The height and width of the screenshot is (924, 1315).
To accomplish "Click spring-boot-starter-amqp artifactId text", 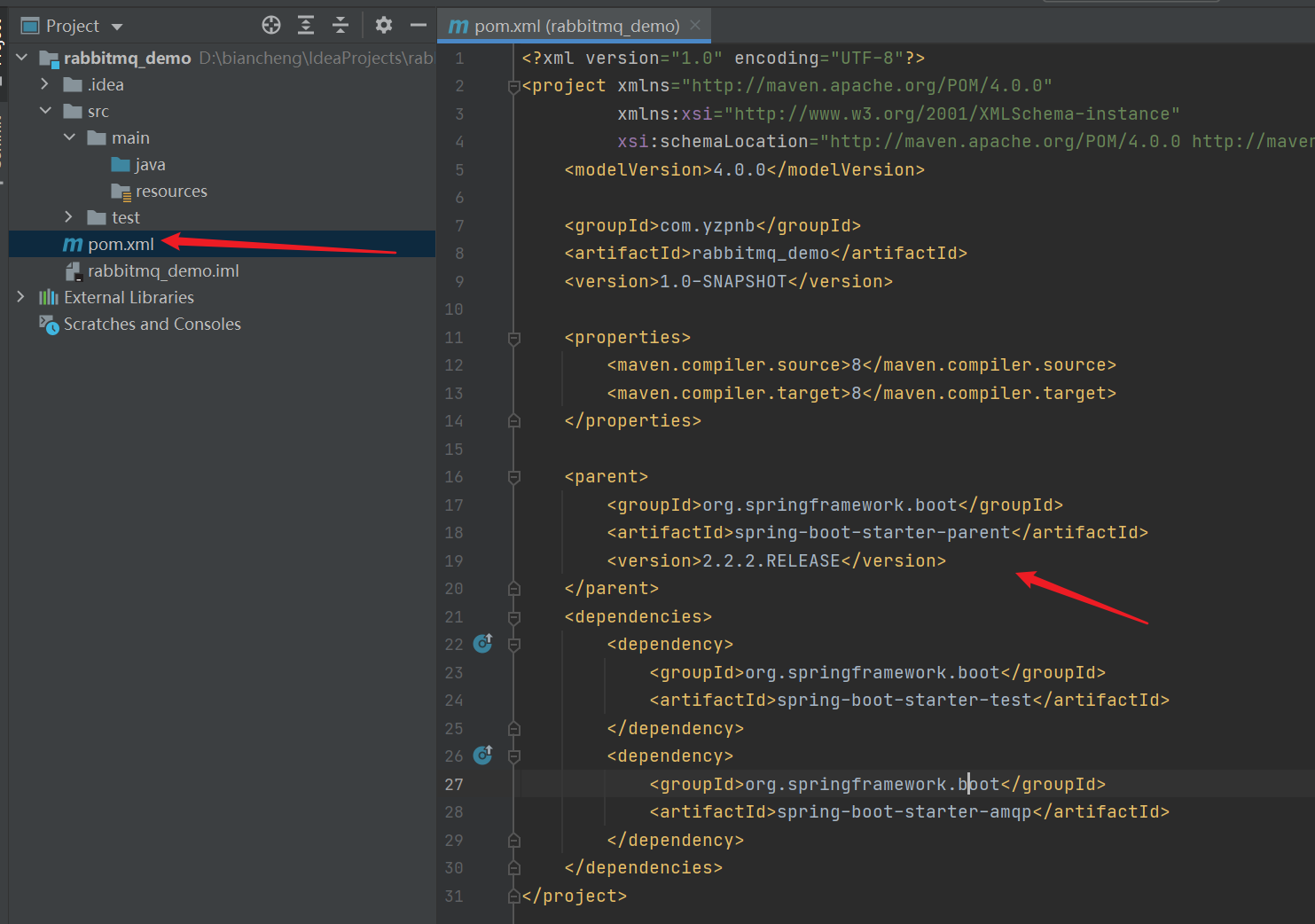I will 904,811.
